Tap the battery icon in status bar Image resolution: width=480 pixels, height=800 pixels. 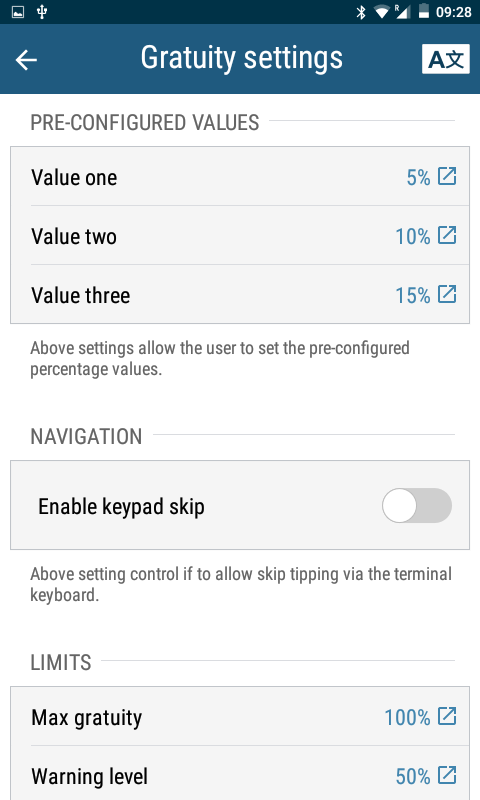click(x=423, y=11)
